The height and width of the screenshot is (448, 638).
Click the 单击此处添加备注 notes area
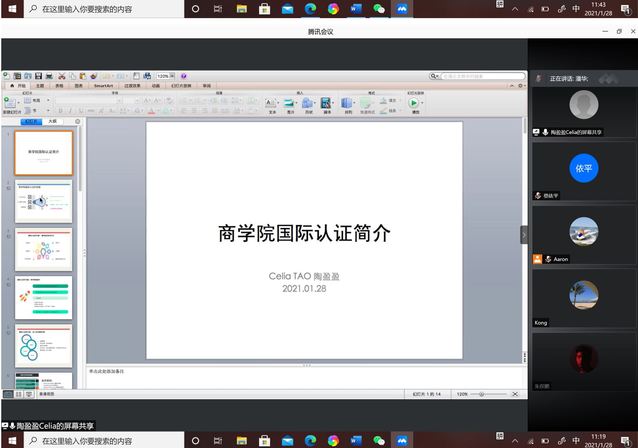click(300, 372)
